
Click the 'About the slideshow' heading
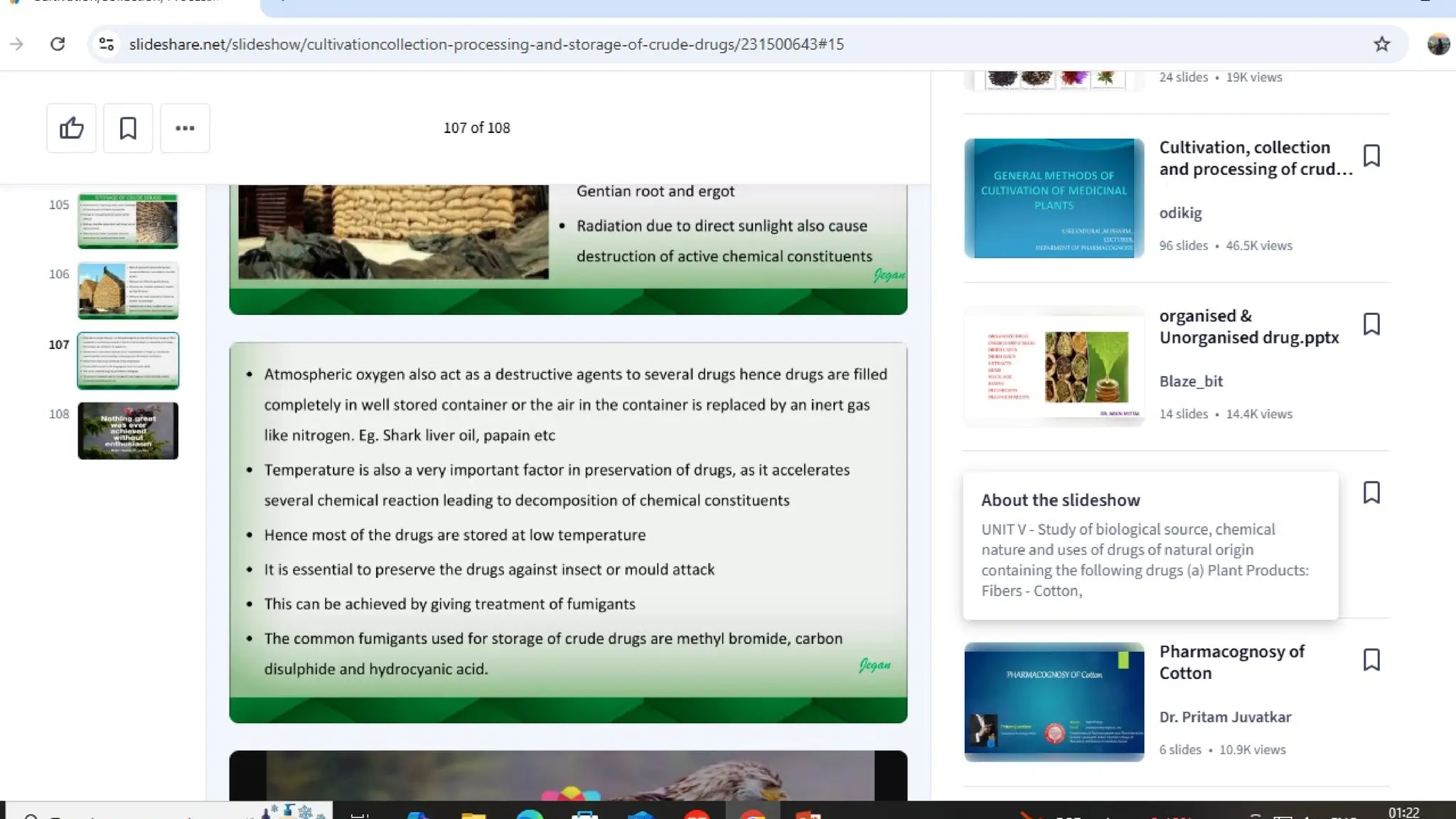tap(1060, 500)
